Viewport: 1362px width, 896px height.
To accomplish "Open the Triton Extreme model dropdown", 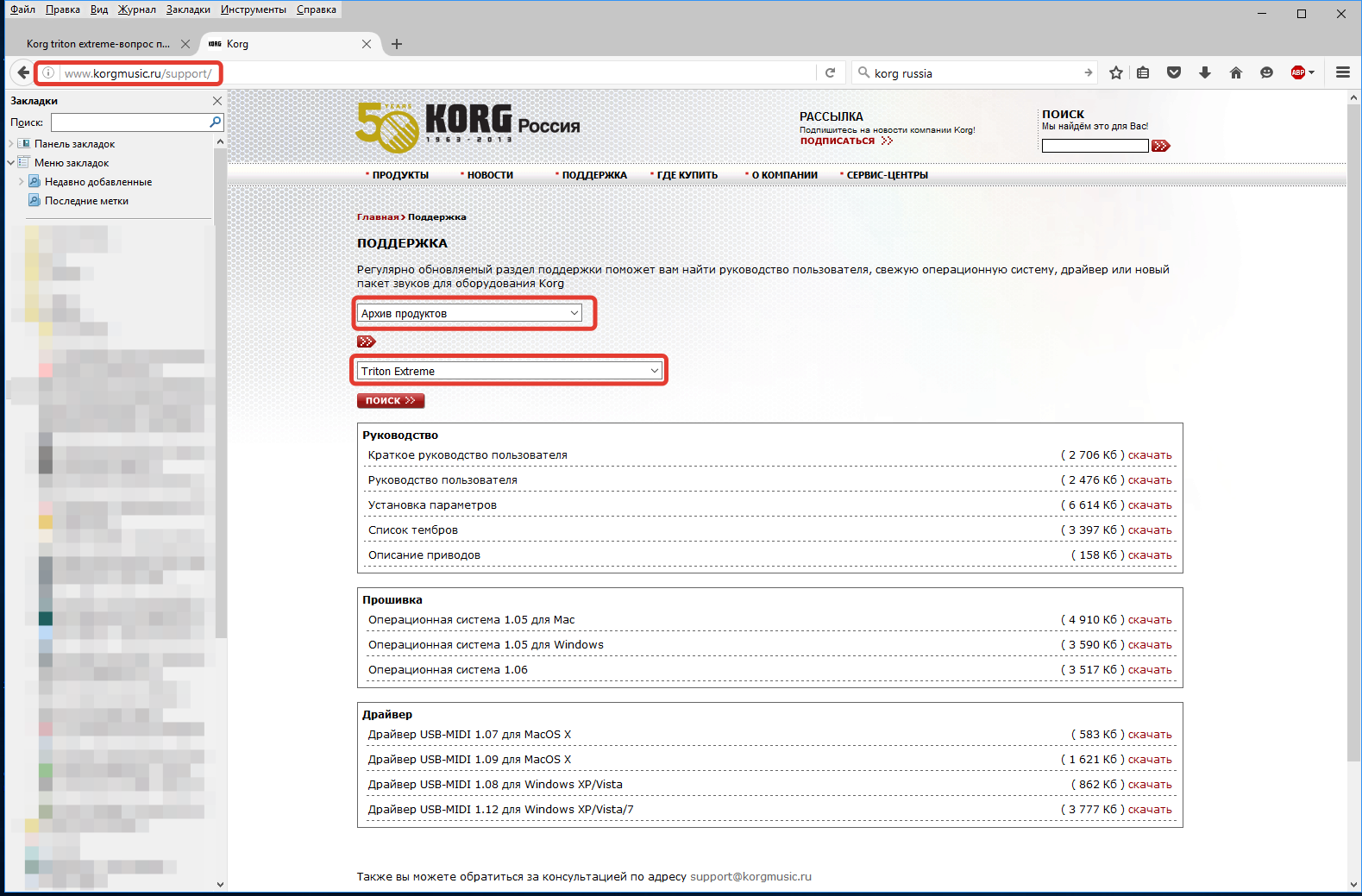I will tap(510, 371).
